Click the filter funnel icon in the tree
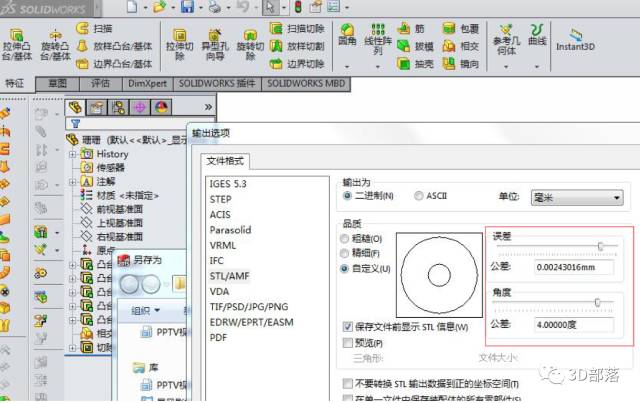Viewport: 640px width, 403px height. (76, 123)
